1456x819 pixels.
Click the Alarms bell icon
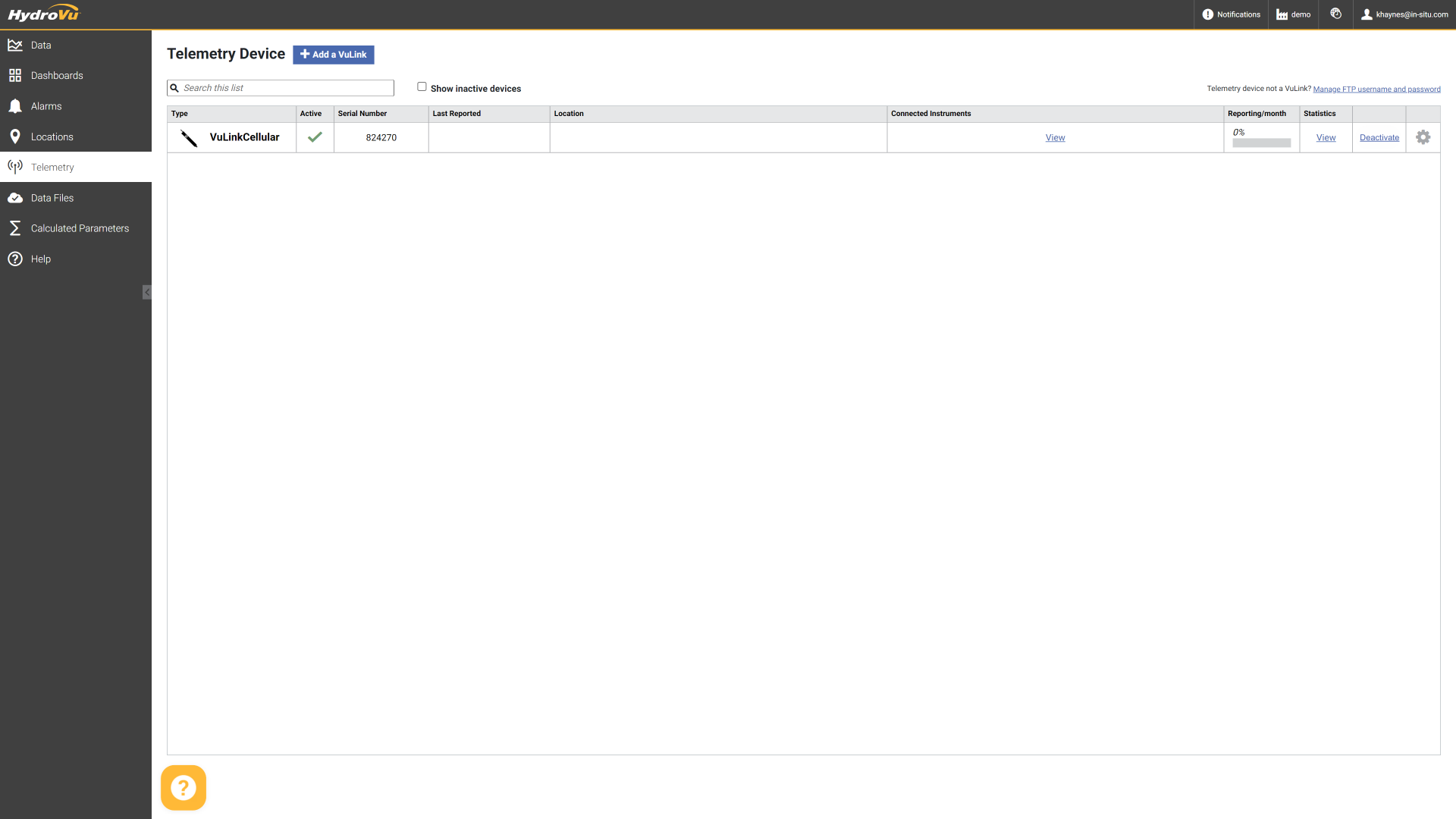15,106
